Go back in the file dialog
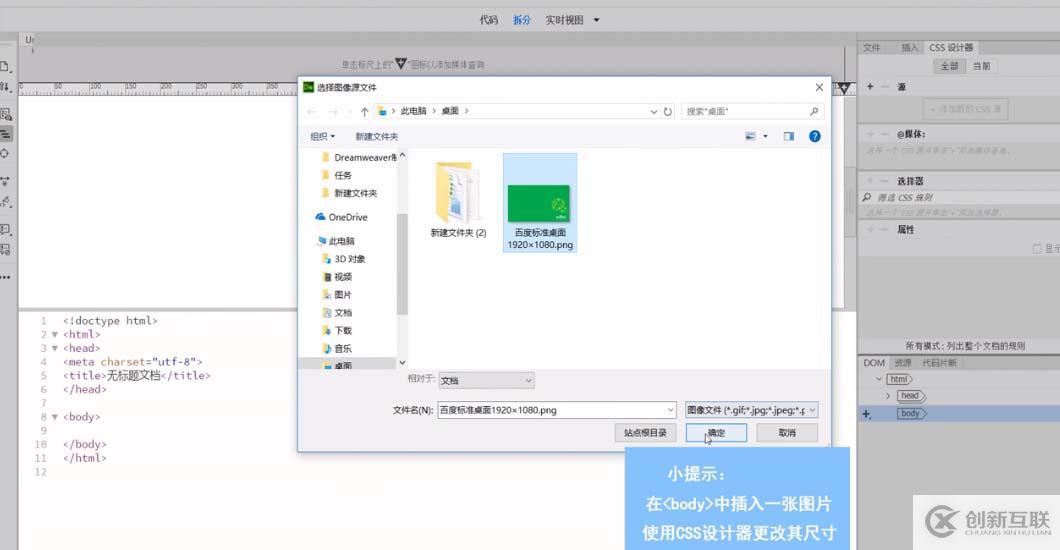Screen dimensions: 1060x550 click(x=311, y=111)
